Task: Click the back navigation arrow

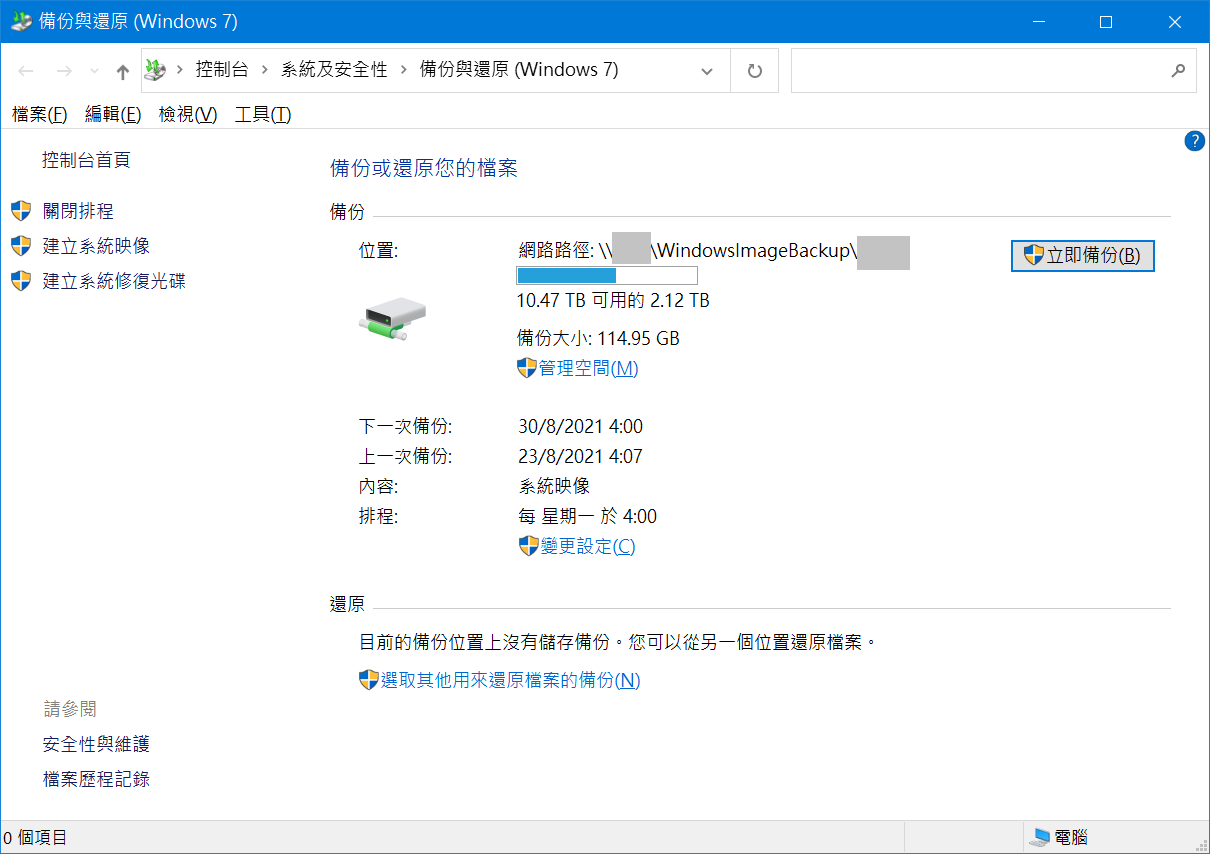Action: [x=27, y=71]
